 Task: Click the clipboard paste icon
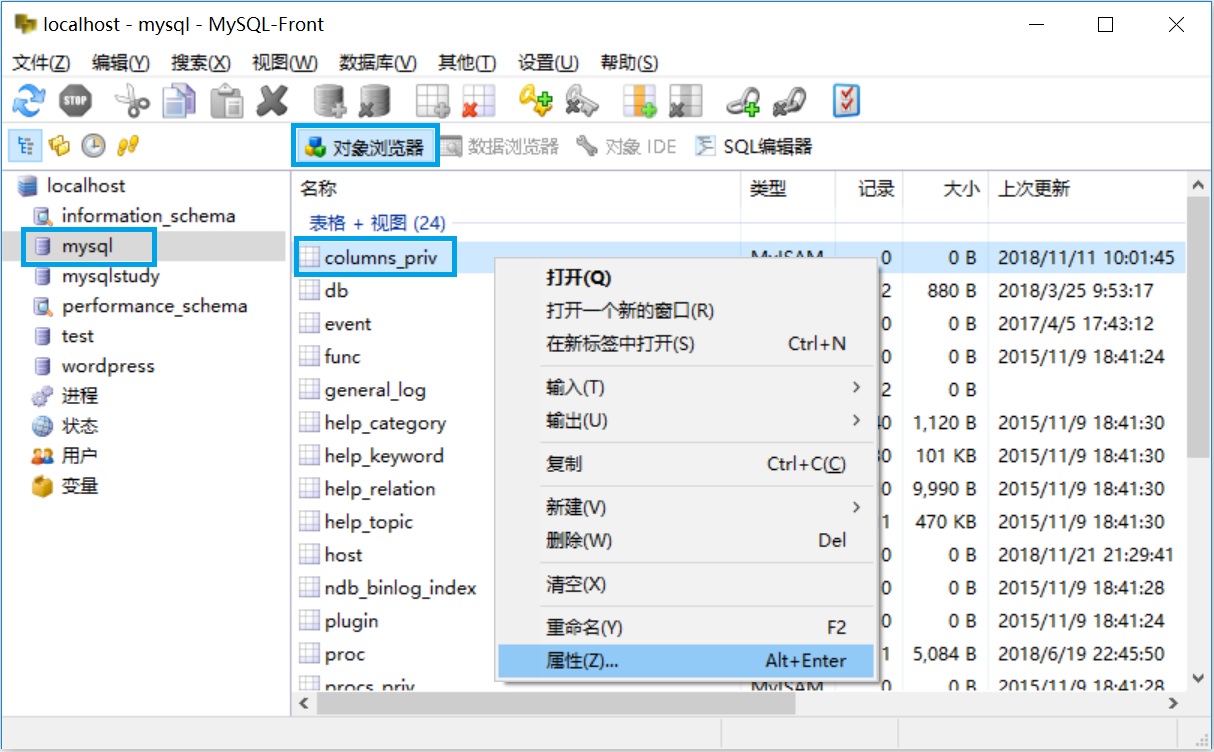(x=227, y=100)
